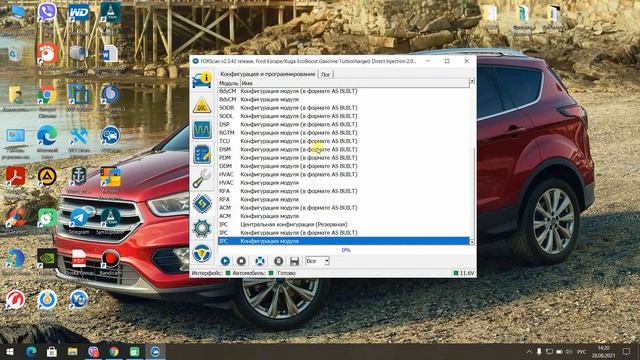Open the wrench service procedures section

point(202,179)
